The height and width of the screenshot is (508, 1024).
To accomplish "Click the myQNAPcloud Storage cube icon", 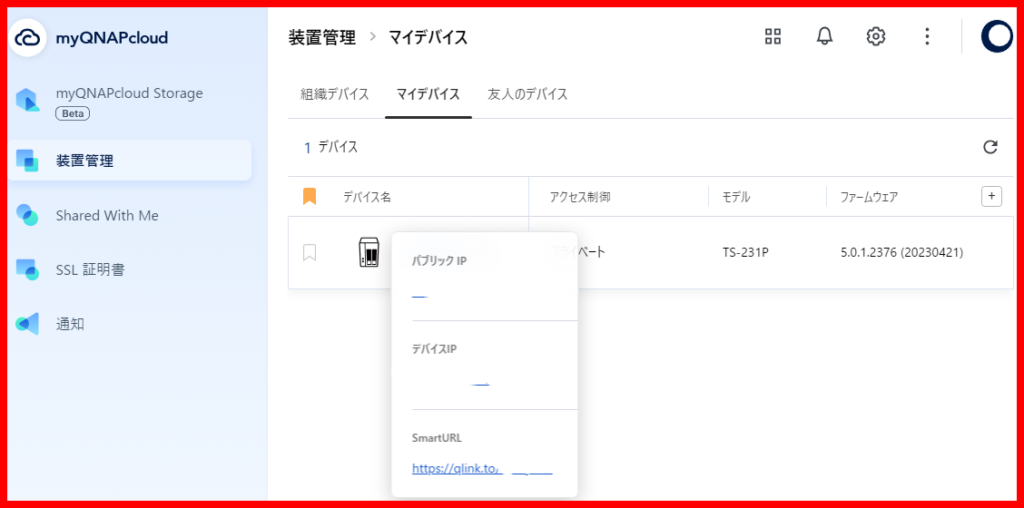I will (x=27, y=100).
